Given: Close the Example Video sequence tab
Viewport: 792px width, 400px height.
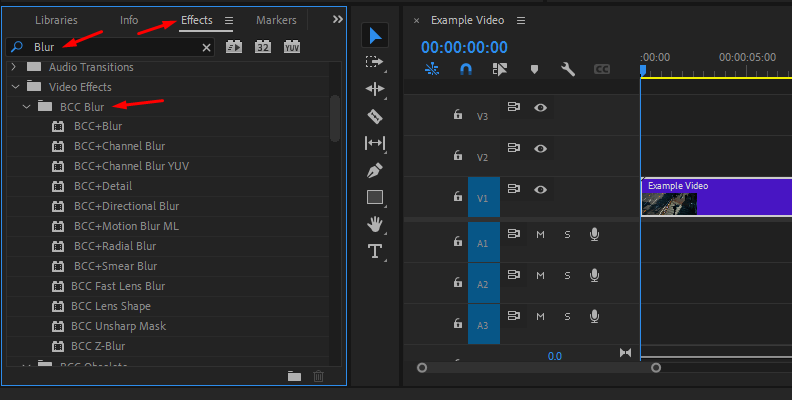Looking at the screenshot, I should [x=416, y=21].
